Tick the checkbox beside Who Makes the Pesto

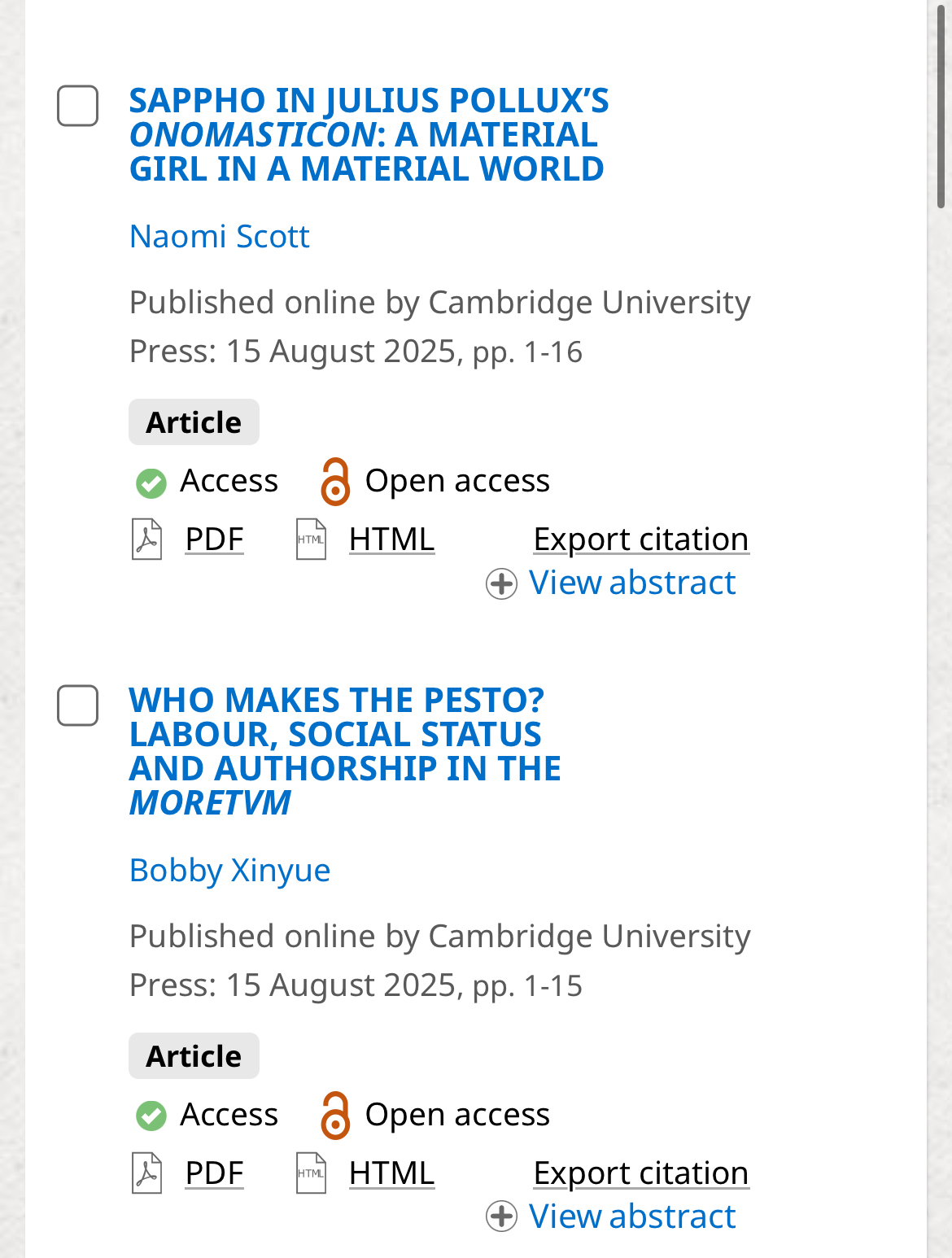[x=78, y=705]
